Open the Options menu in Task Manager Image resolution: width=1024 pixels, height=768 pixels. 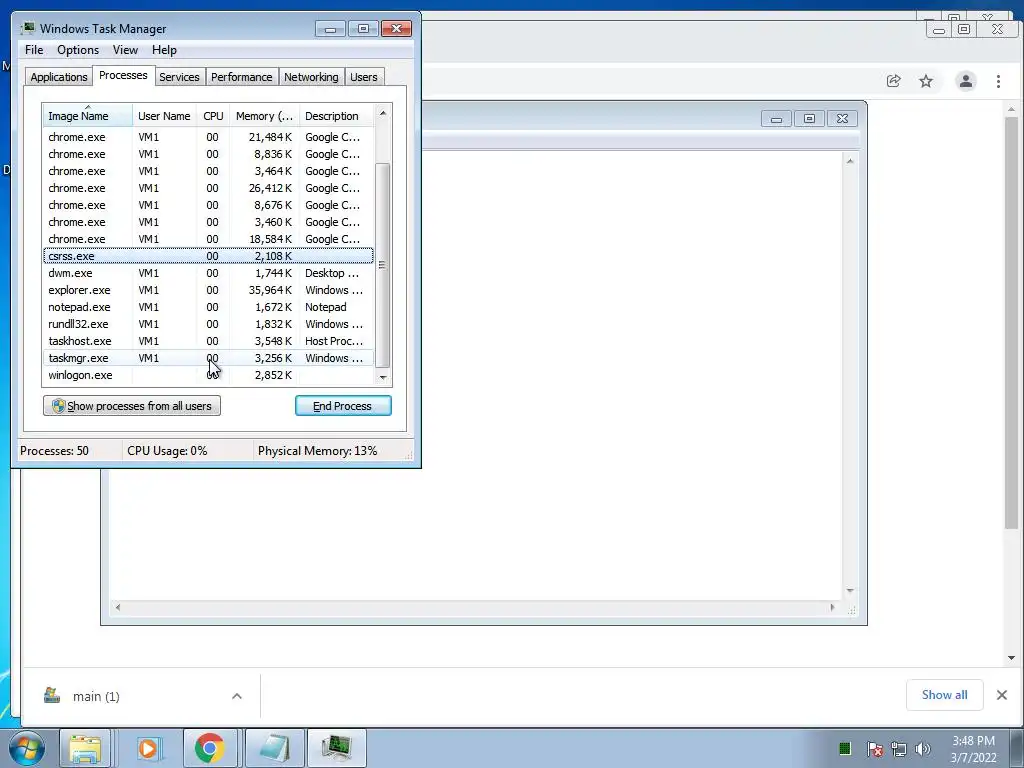tap(78, 50)
